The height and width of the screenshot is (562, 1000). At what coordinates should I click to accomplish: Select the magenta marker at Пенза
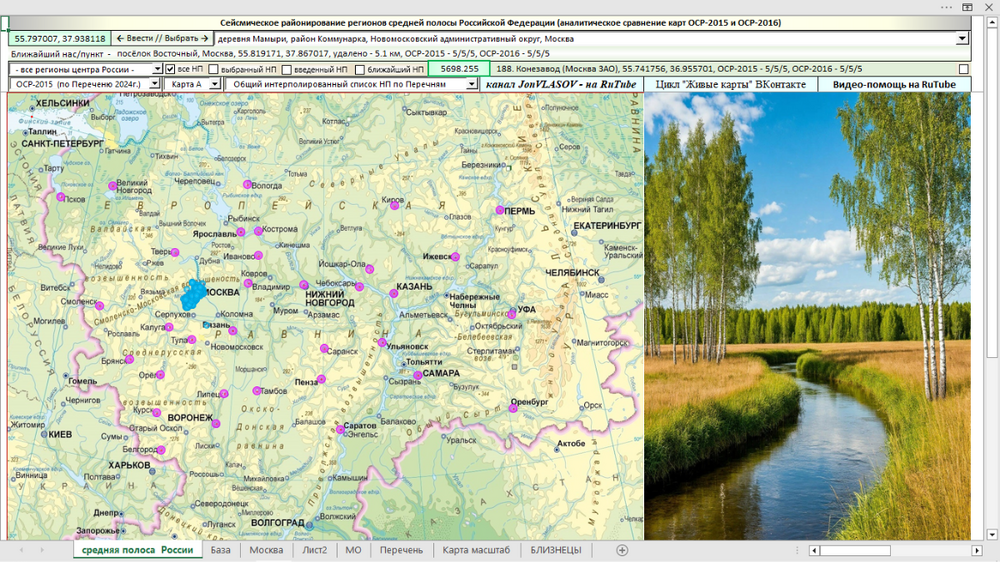pyautogui.click(x=321, y=379)
